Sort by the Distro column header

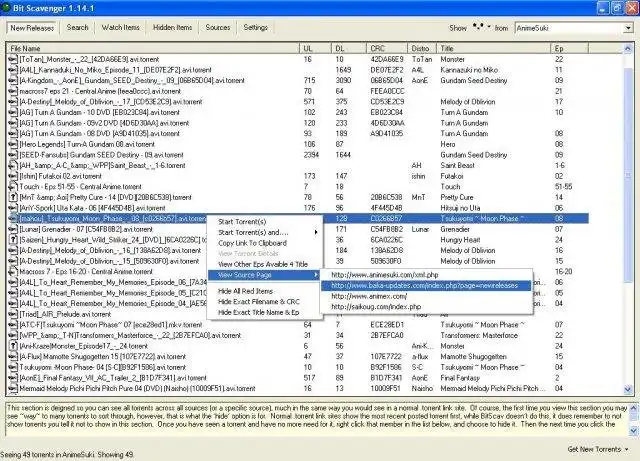(x=422, y=48)
